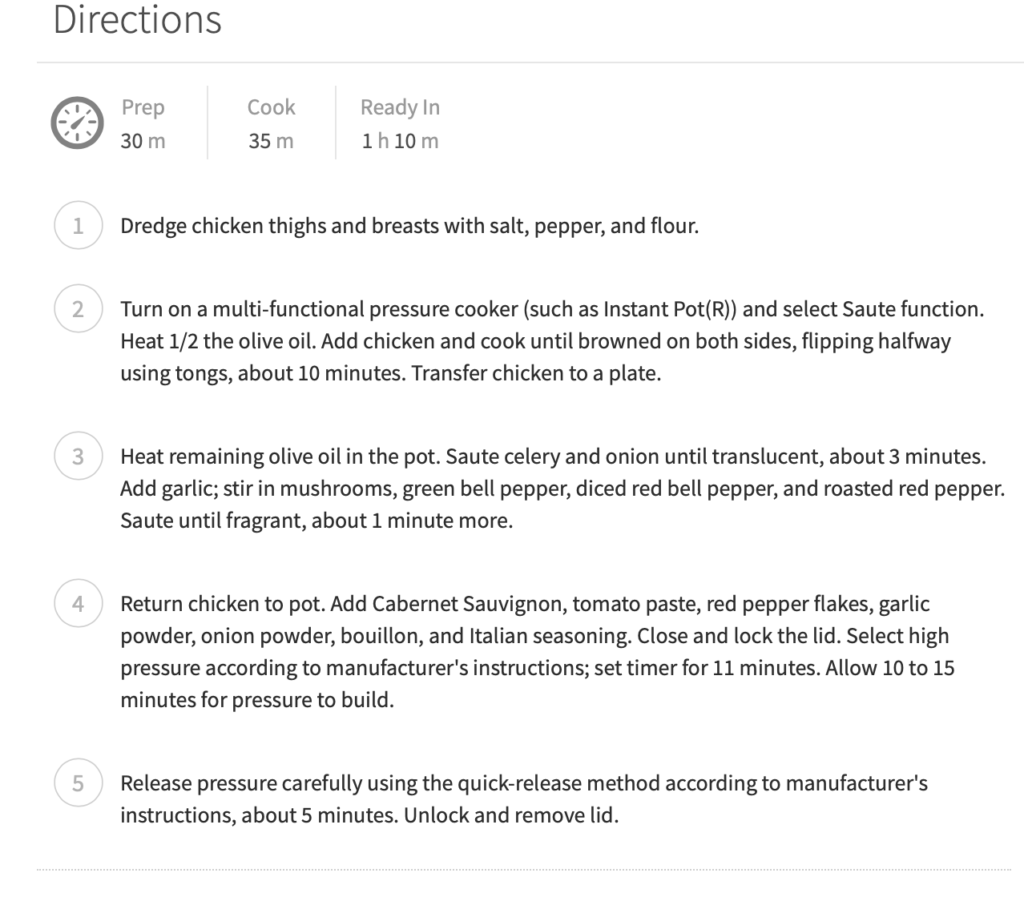Click 'Transfer chicken to a plate' sentence
The width and height of the screenshot is (1024, 897).
[536, 373]
